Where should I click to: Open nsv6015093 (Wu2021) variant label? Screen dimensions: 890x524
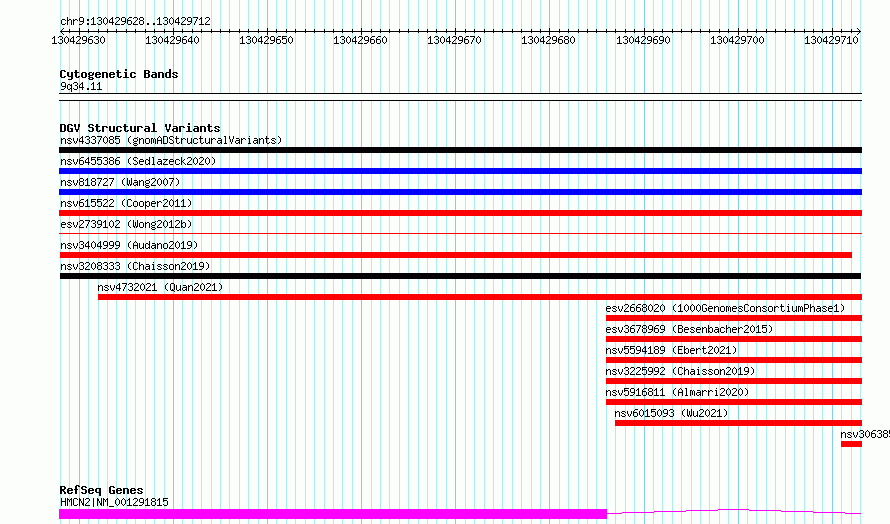tap(671, 413)
